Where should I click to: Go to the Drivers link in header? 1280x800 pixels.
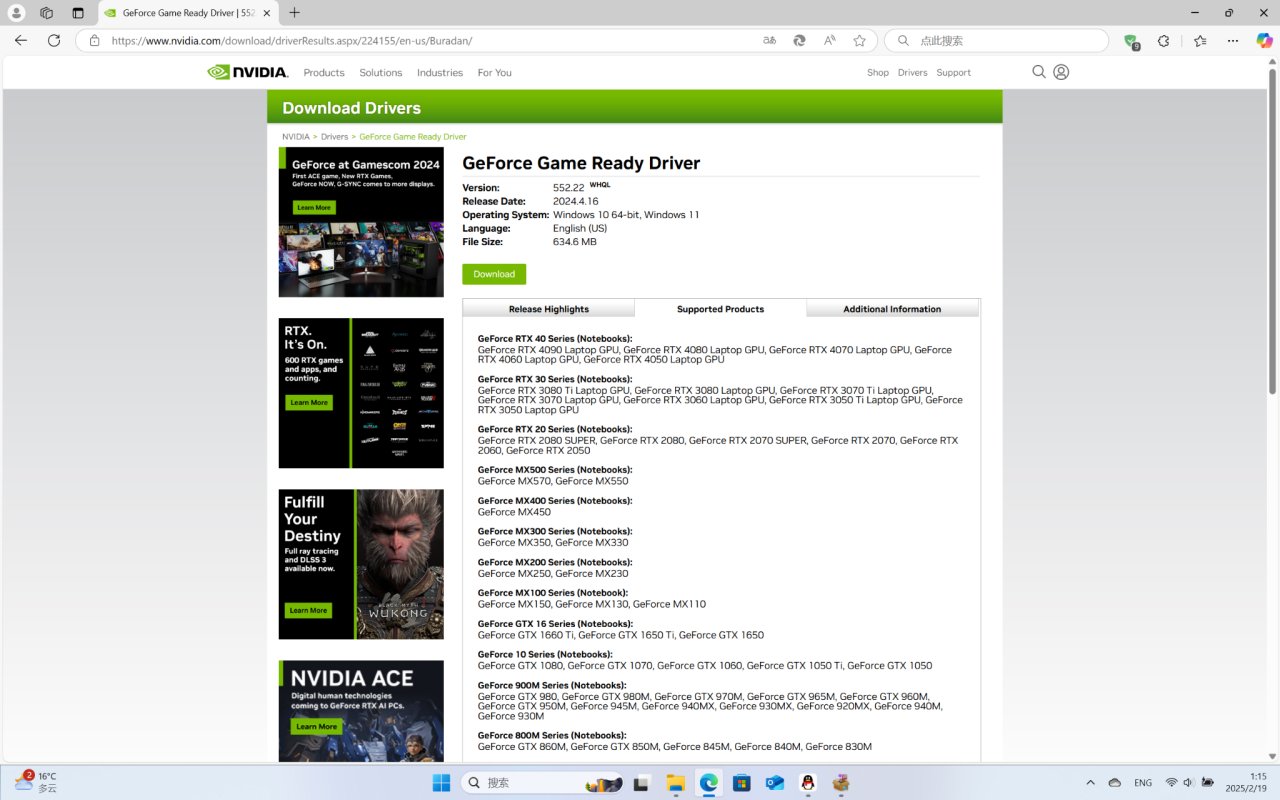click(912, 72)
